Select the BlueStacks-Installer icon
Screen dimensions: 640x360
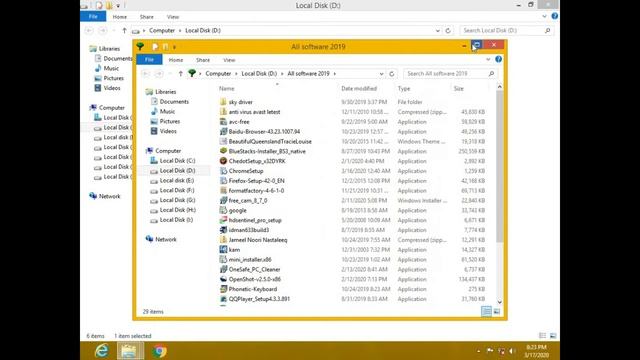pos(223,151)
